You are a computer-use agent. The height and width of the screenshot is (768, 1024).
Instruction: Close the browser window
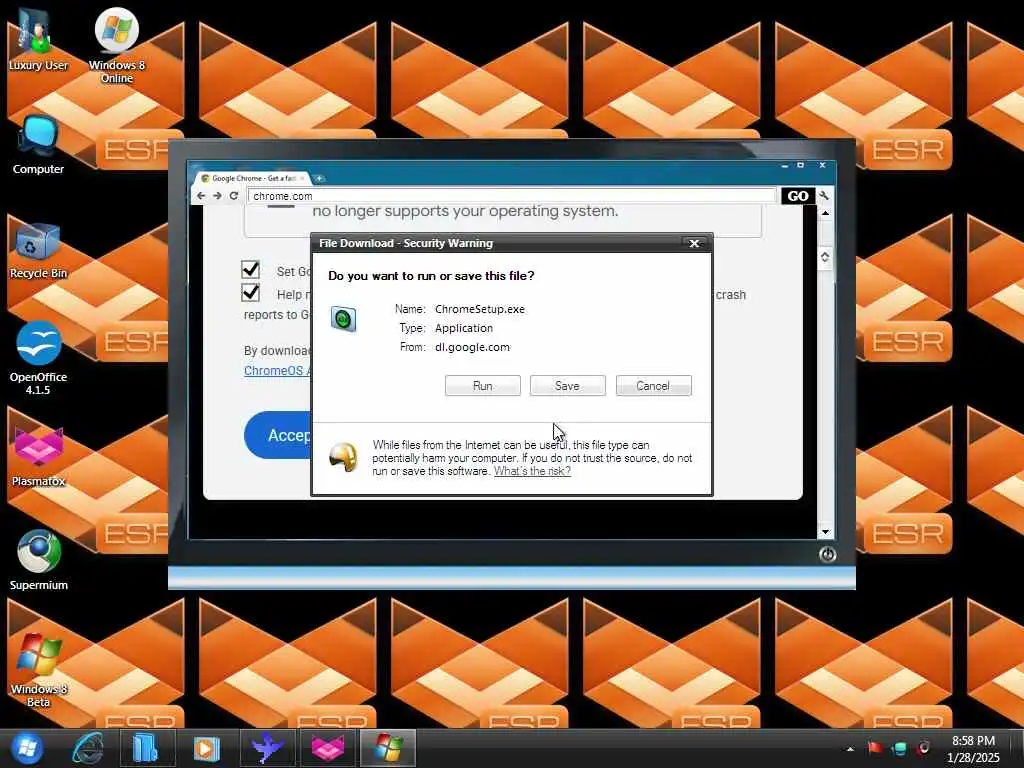[822, 166]
